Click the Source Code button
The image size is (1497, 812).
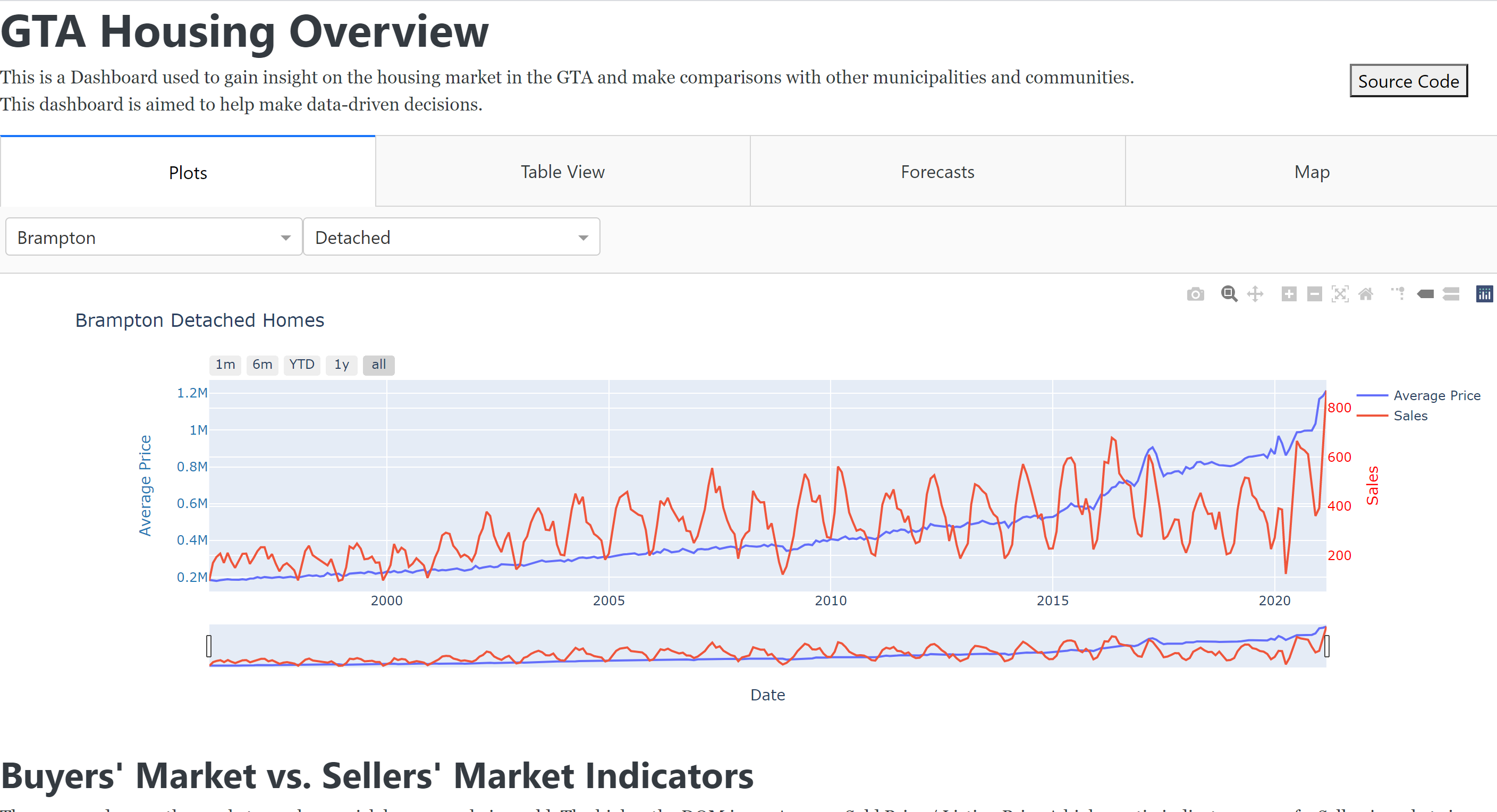click(x=1408, y=81)
